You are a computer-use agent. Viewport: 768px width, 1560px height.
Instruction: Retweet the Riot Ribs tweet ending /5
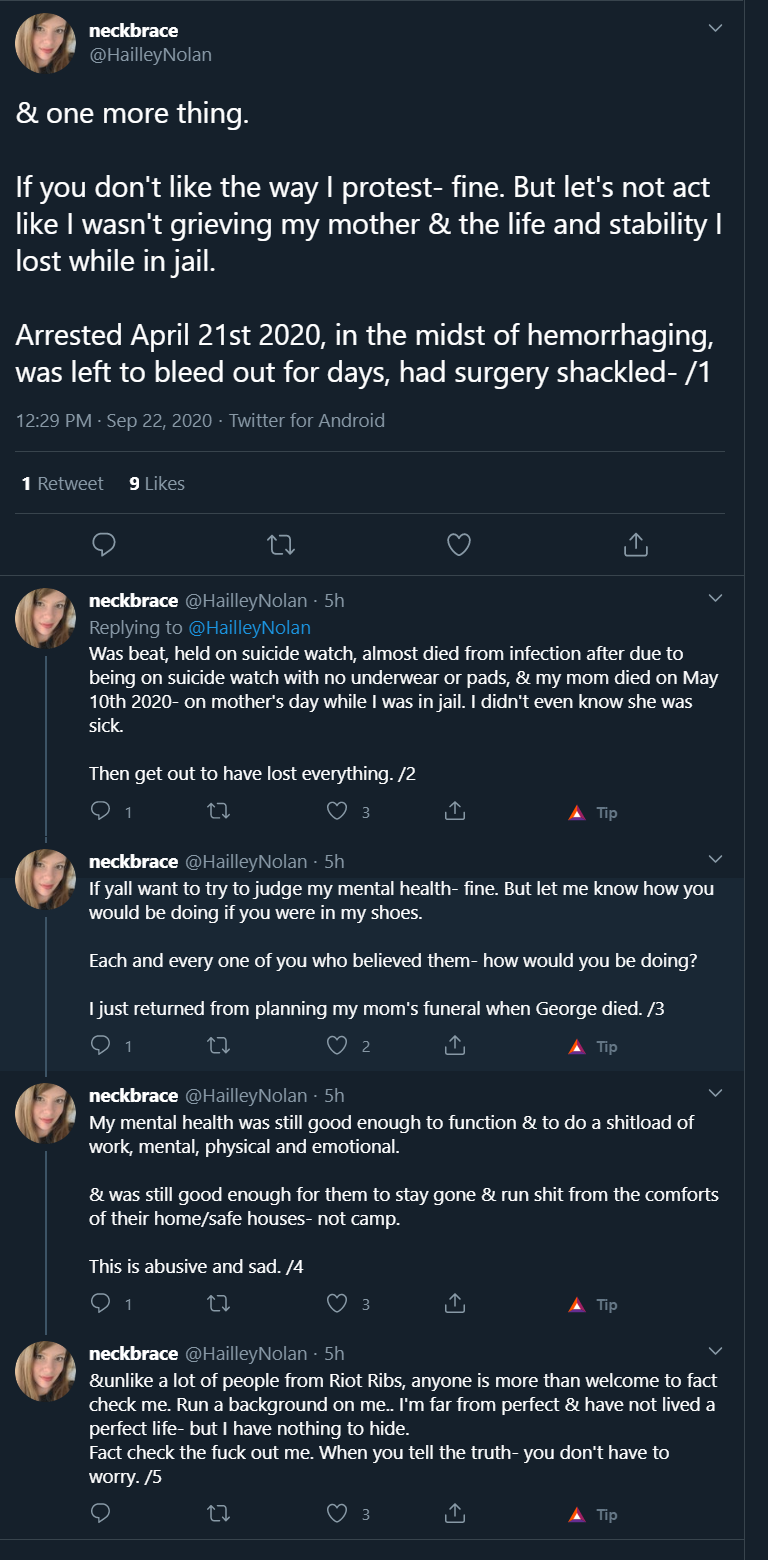tap(218, 1514)
